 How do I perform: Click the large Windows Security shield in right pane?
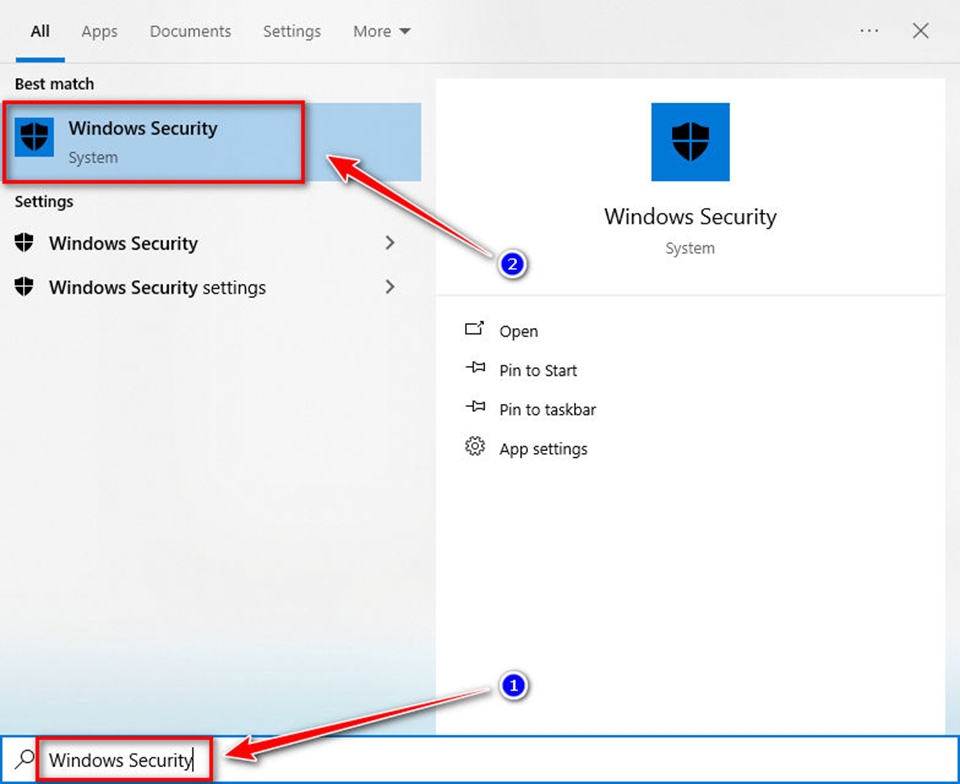pos(689,142)
